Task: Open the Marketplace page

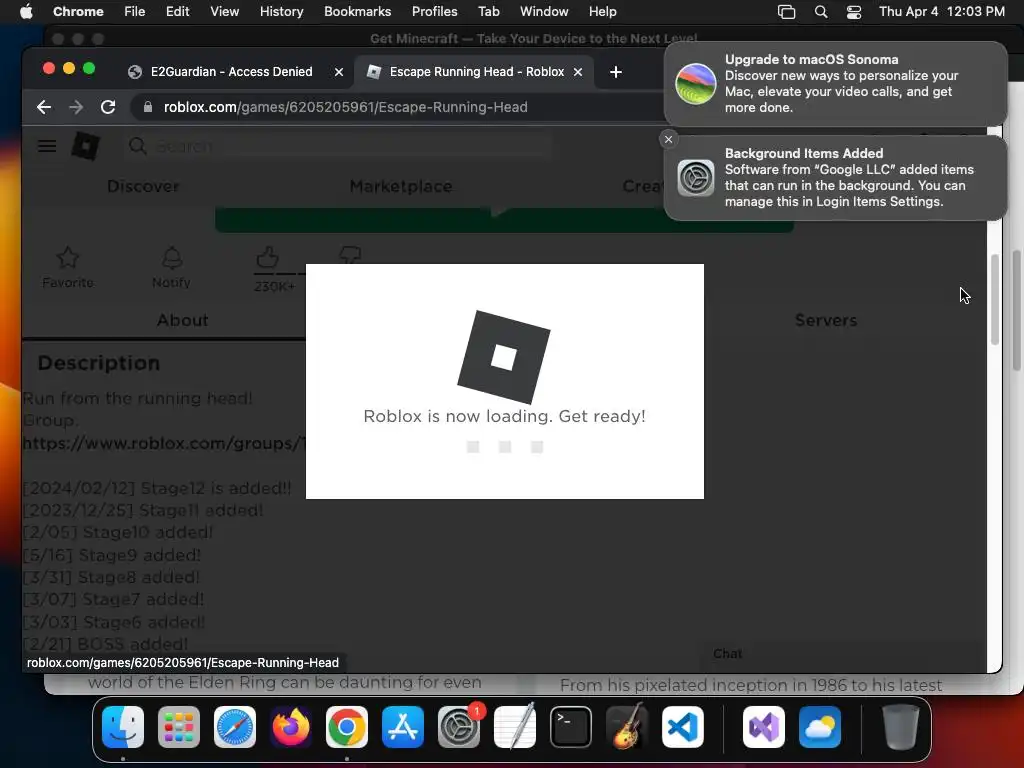Action: [x=401, y=186]
